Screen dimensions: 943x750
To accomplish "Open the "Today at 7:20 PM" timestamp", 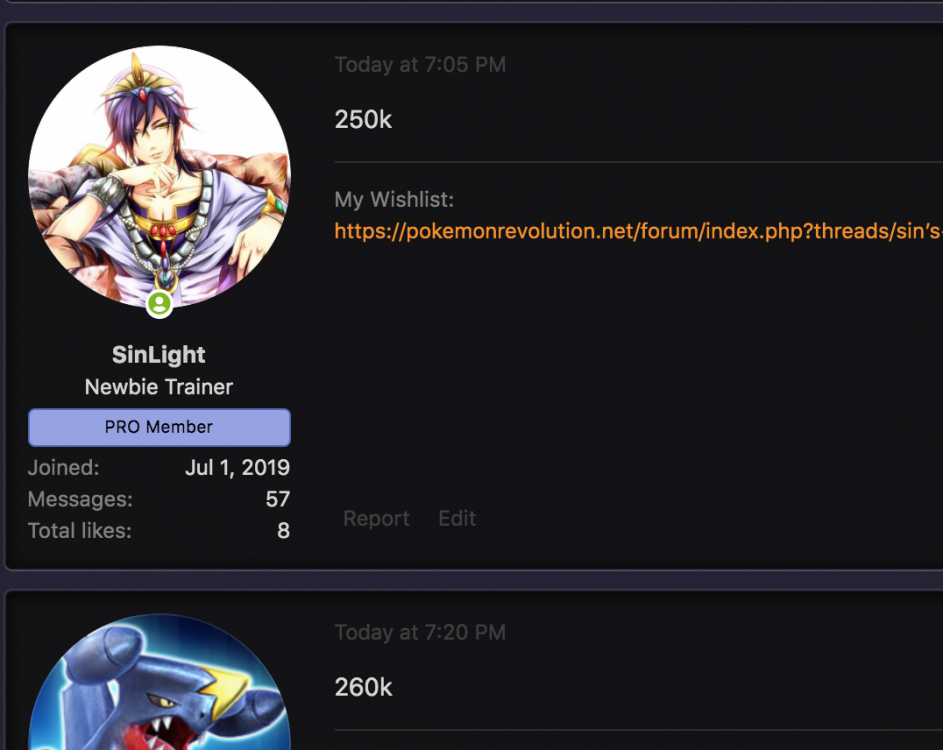I will coord(420,632).
